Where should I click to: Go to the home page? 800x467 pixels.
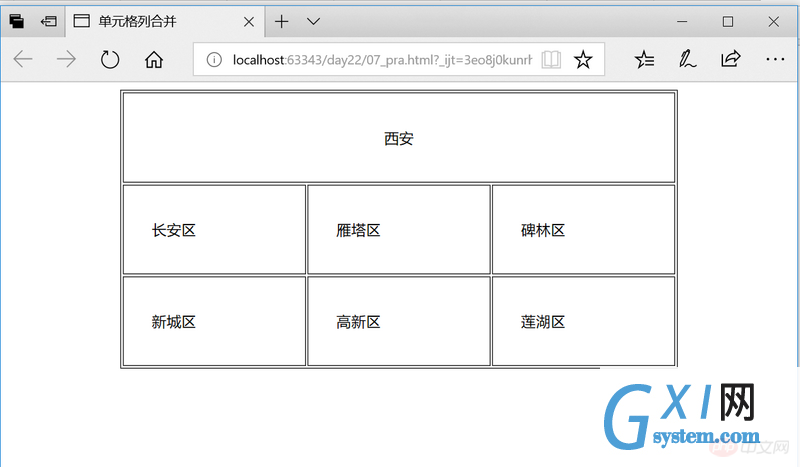pyautogui.click(x=154, y=60)
